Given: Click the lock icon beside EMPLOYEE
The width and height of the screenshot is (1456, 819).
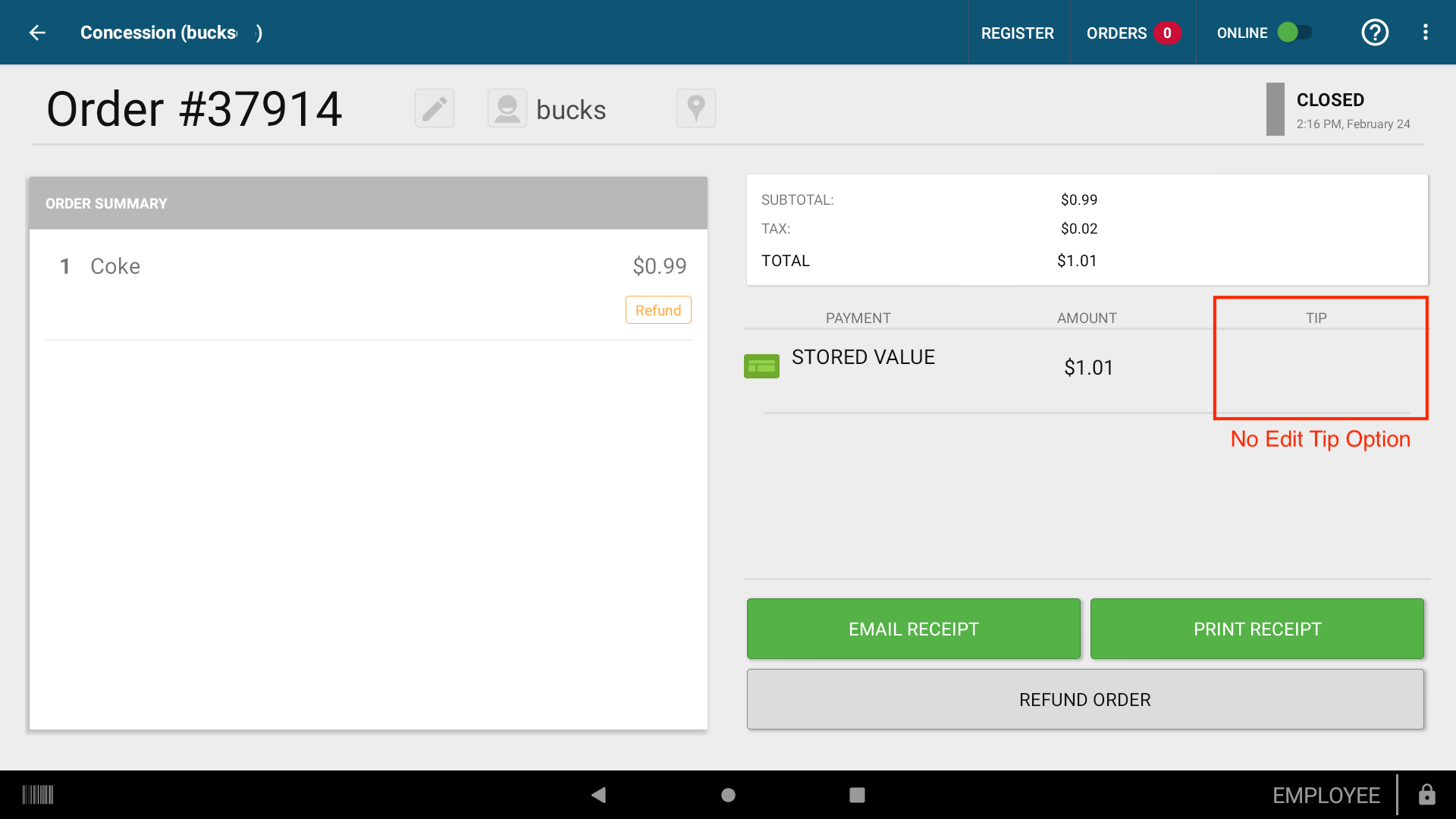Looking at the screenshot, I should 1427,795.
